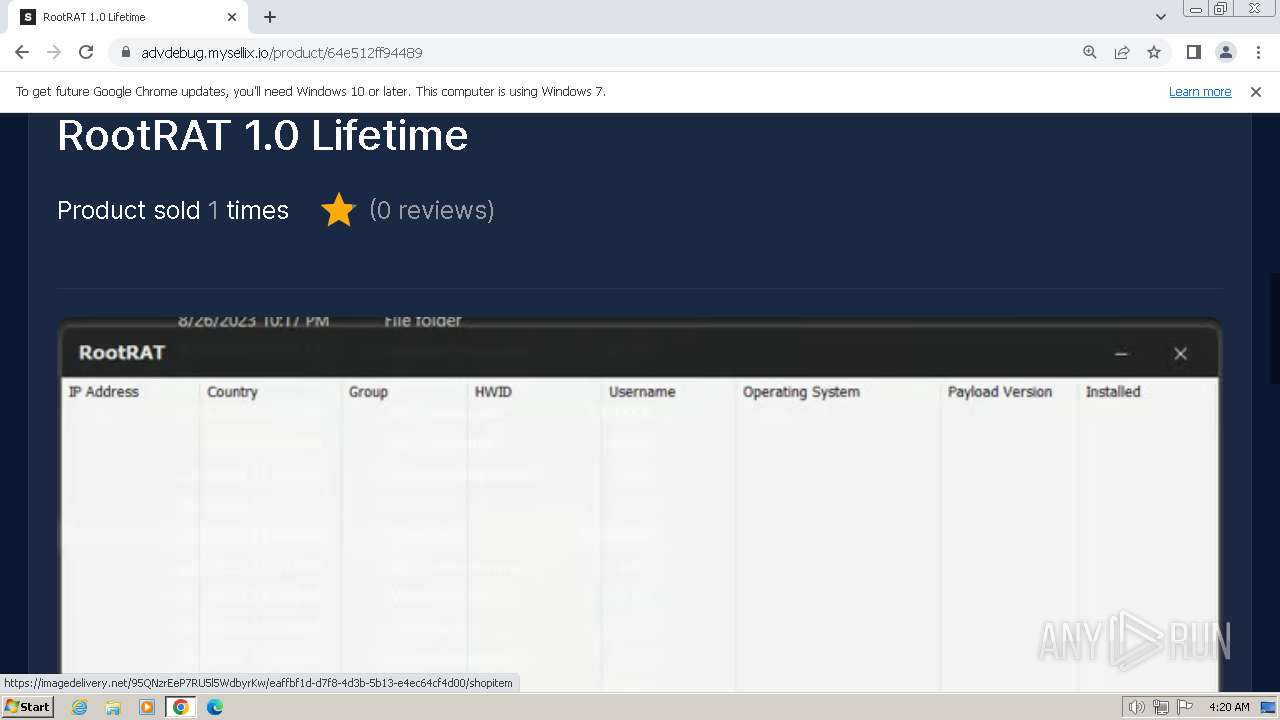The image size is (1280, 720).
Task: Click the RootRAT 1.0 Lifetime heading
Action: tap(263, 135)
